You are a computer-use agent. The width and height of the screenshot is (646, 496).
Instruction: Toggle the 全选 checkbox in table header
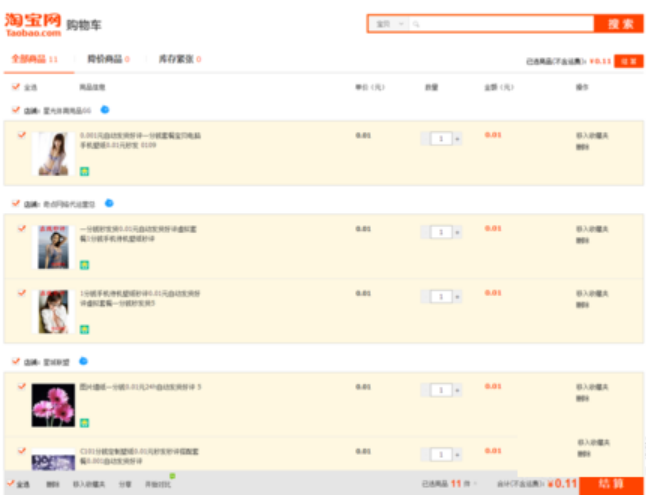click(16, 87)
